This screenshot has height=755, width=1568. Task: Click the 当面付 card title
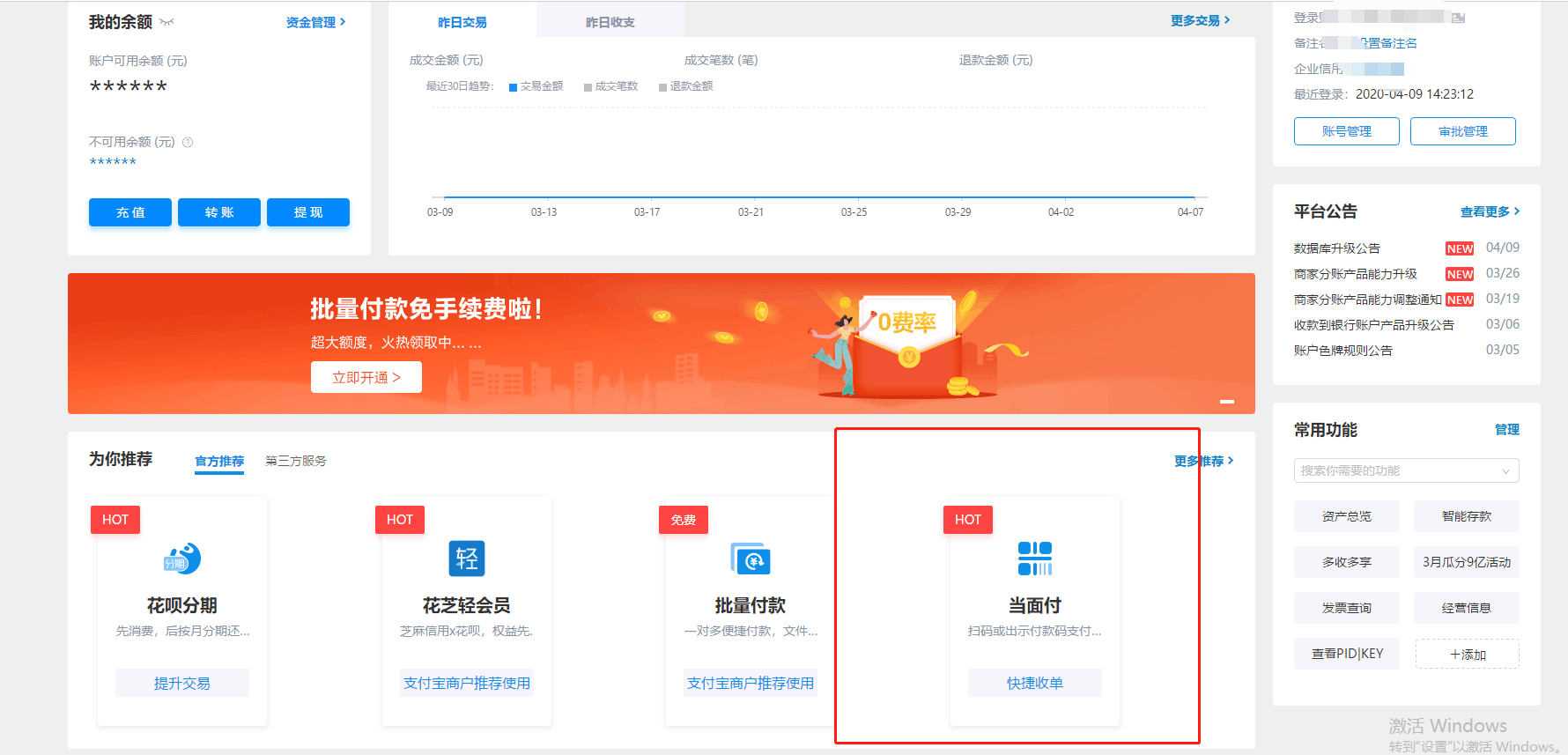coord(1035,605)
